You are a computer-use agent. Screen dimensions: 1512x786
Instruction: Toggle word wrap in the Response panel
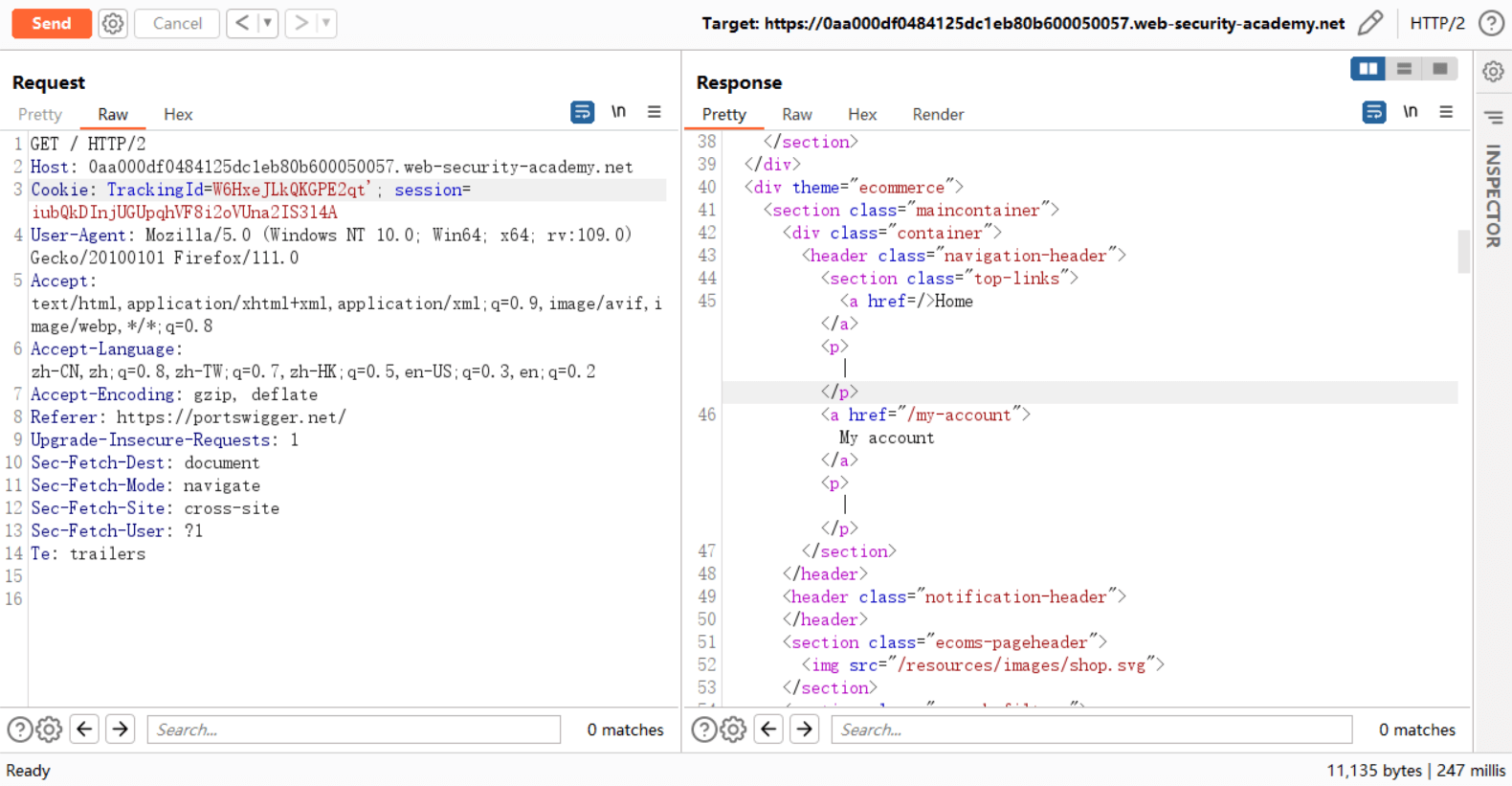tap(1373, 112)
